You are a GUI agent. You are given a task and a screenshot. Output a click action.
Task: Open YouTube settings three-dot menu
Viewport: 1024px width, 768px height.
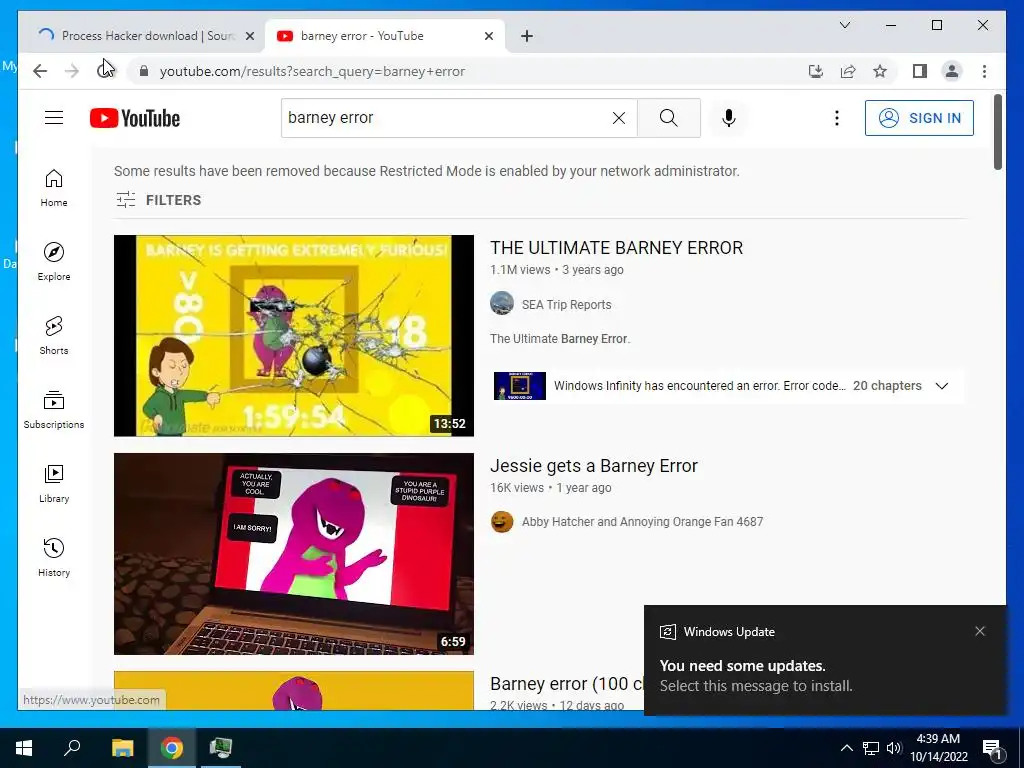point(837,118)
